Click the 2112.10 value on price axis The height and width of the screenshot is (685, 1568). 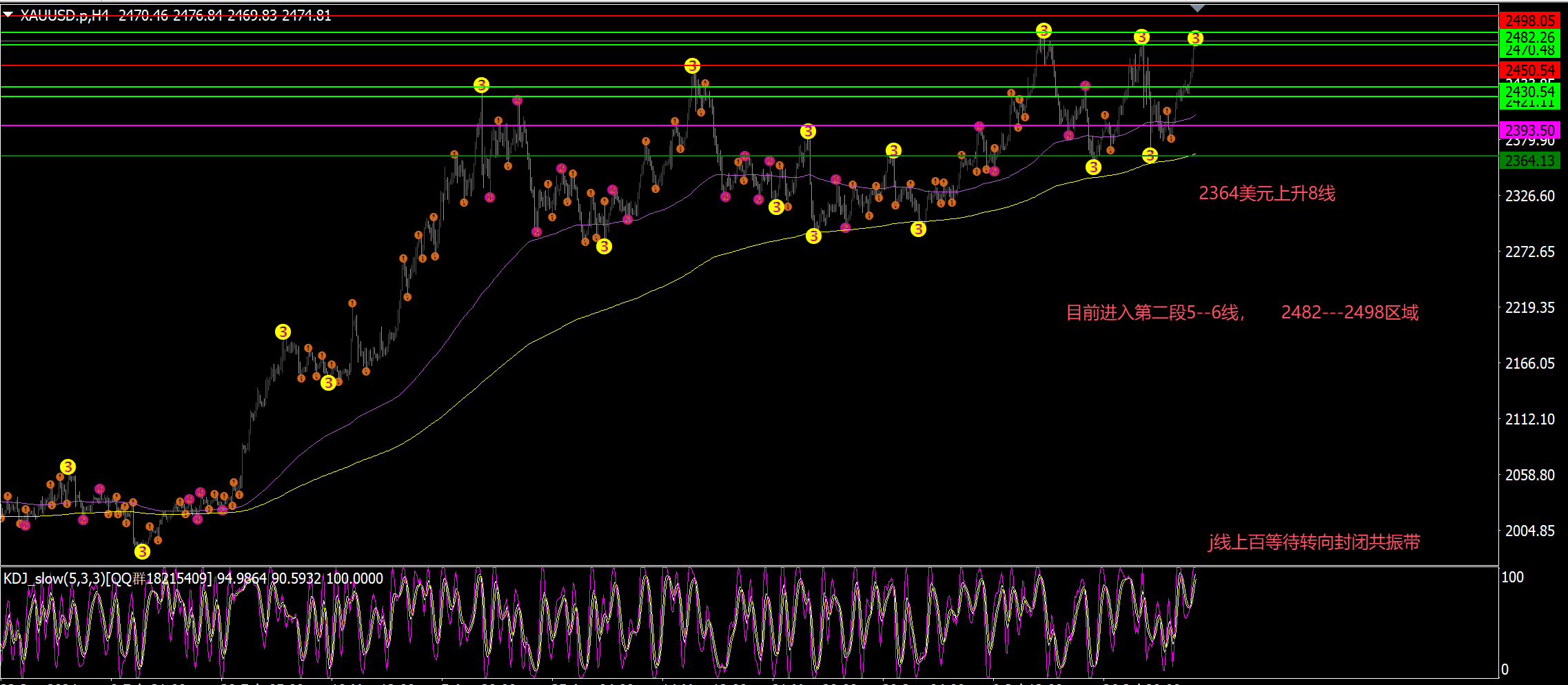pyautogui.click(x=1529, y=419)
